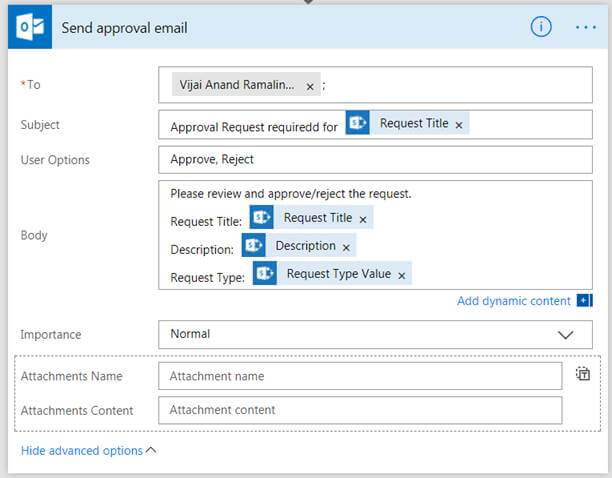612x478 pixels.
Task: Open the three-dot action menu
Action: pos(585,27)
